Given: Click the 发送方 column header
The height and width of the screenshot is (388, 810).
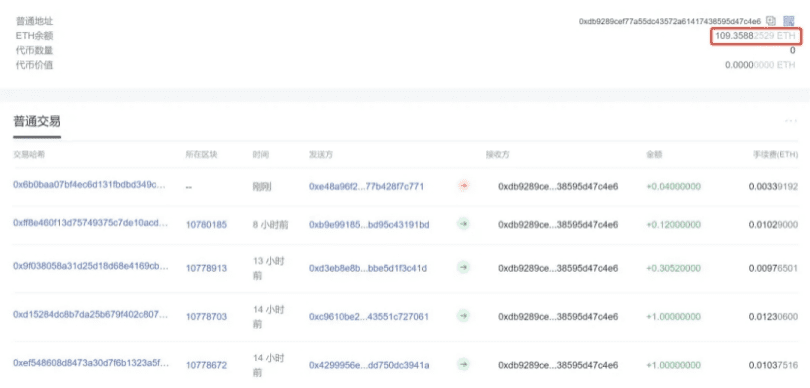Looking at the screenshot, I should (x=321, y=154).
